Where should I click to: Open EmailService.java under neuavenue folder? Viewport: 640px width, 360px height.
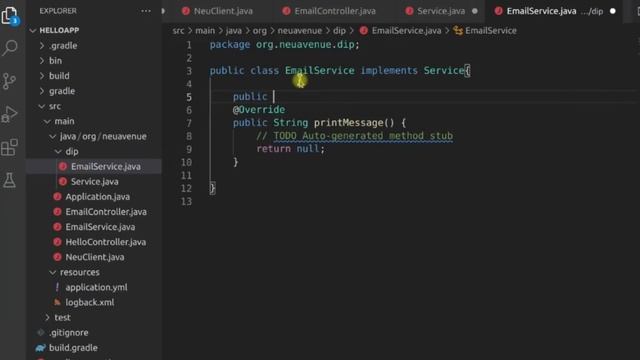[x=100, y=227]
